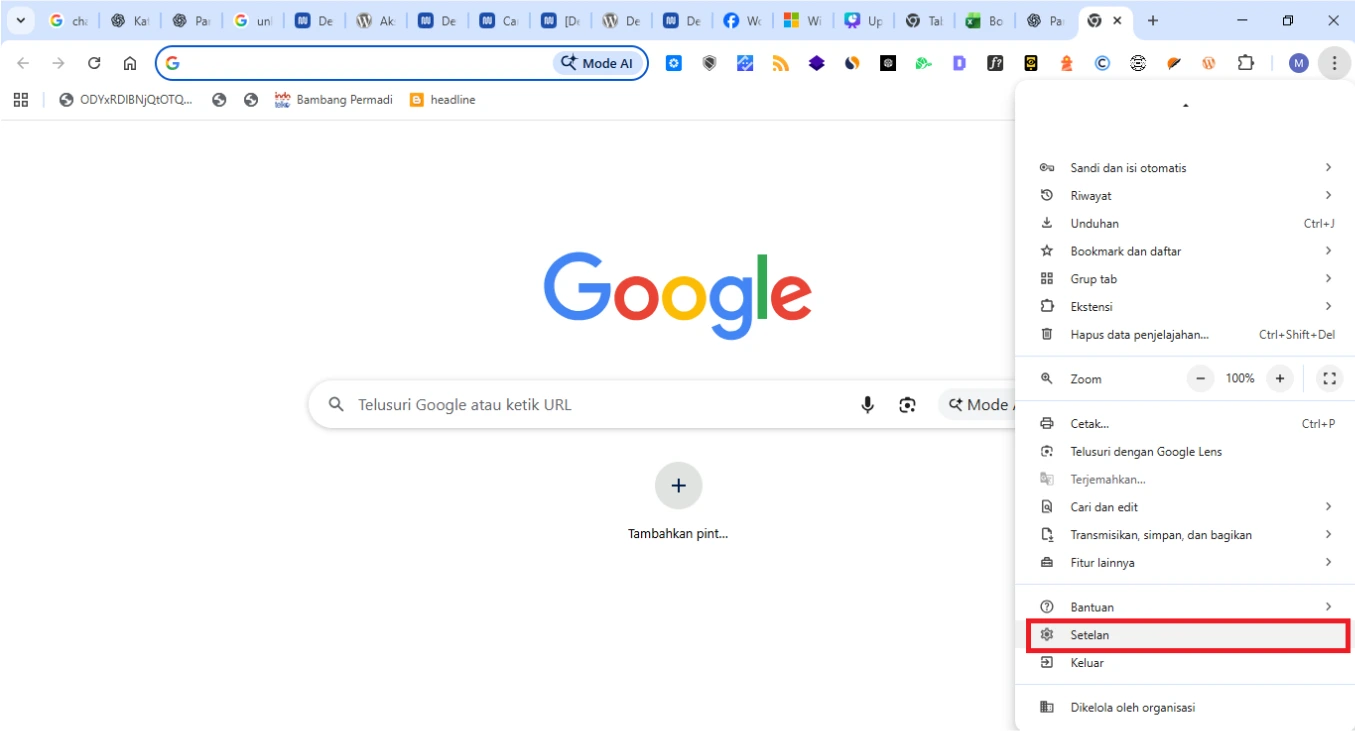Screen dimensions: 1355x731
Task: Open Unduhan from the menu
Action: (1185, 224)
